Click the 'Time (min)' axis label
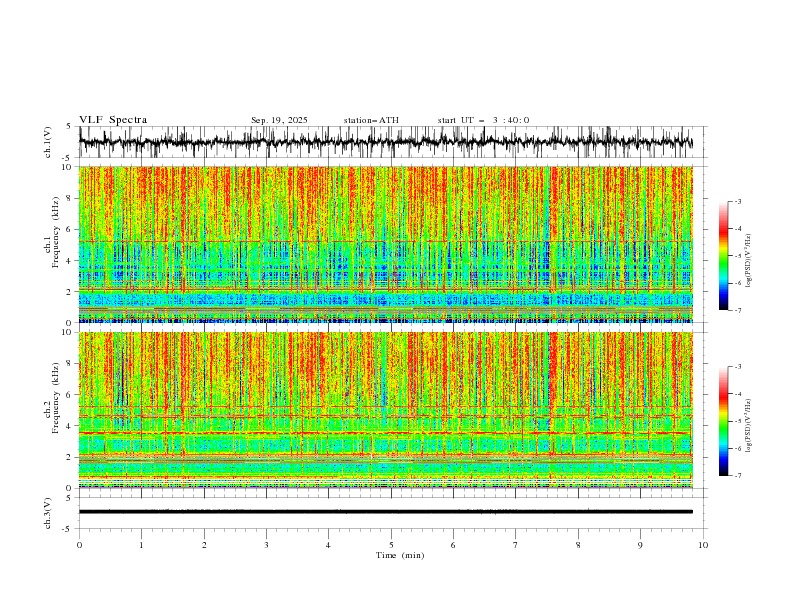The image size is (792, 612). pos(400,555)
